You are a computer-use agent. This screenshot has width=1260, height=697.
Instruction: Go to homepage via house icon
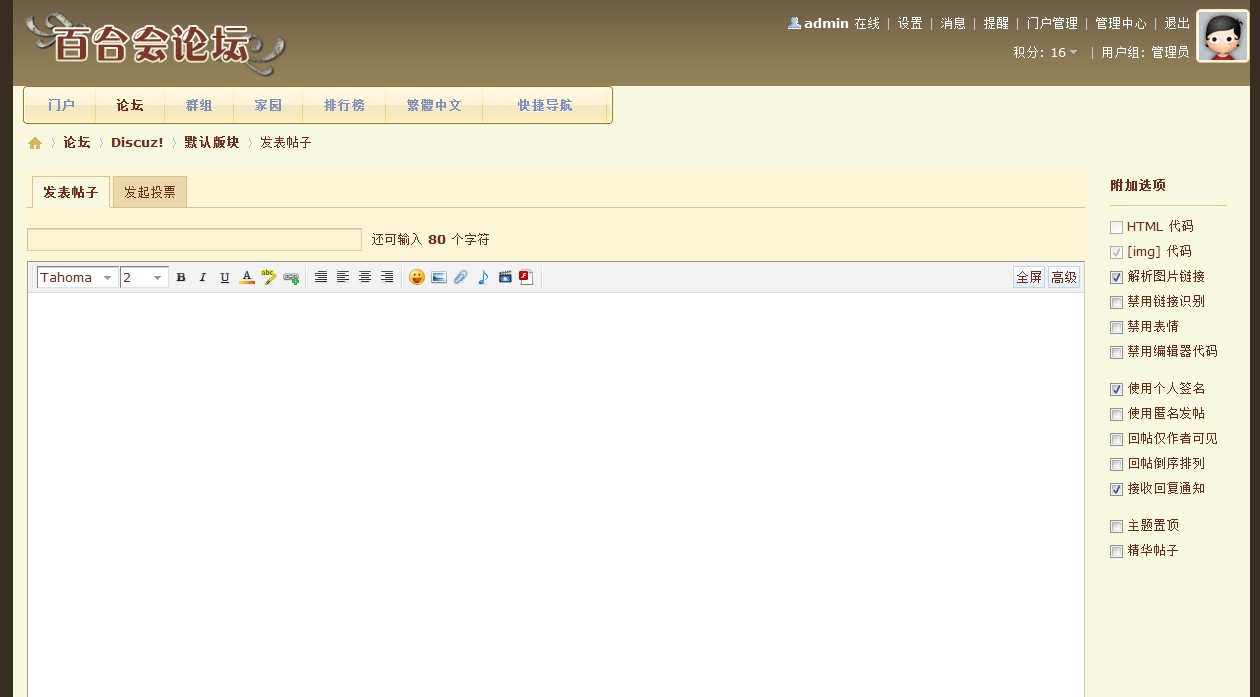click(35, 143)
